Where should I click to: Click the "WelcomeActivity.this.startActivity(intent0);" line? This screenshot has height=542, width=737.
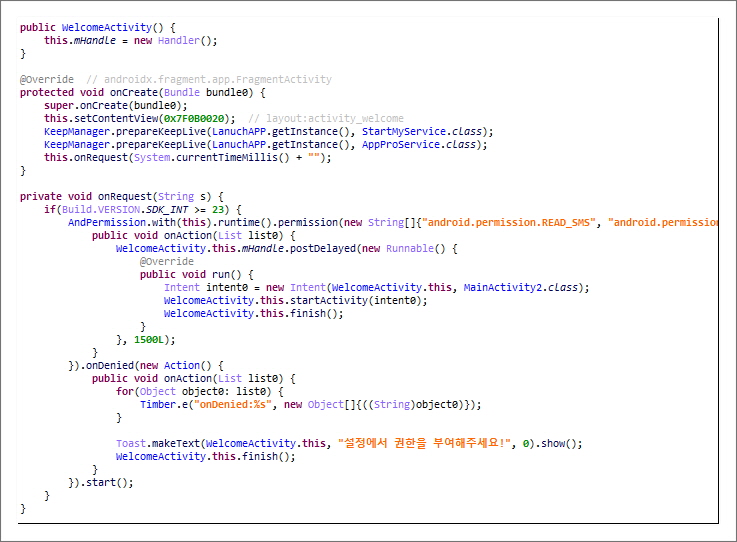(296, 300)
